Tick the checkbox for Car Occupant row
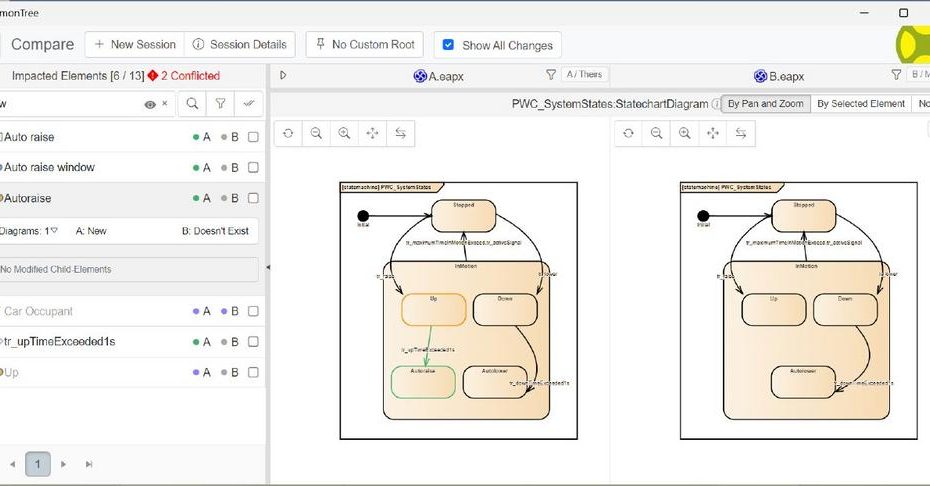Screen dimensions: 930x486 [253, 311]
